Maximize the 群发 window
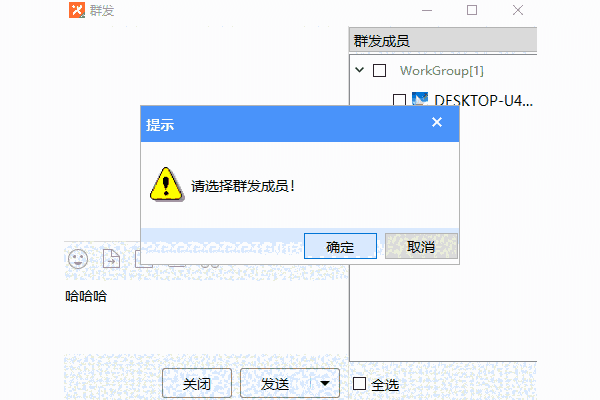The width and height of the screenshot is (600, 400). [472, 10]
